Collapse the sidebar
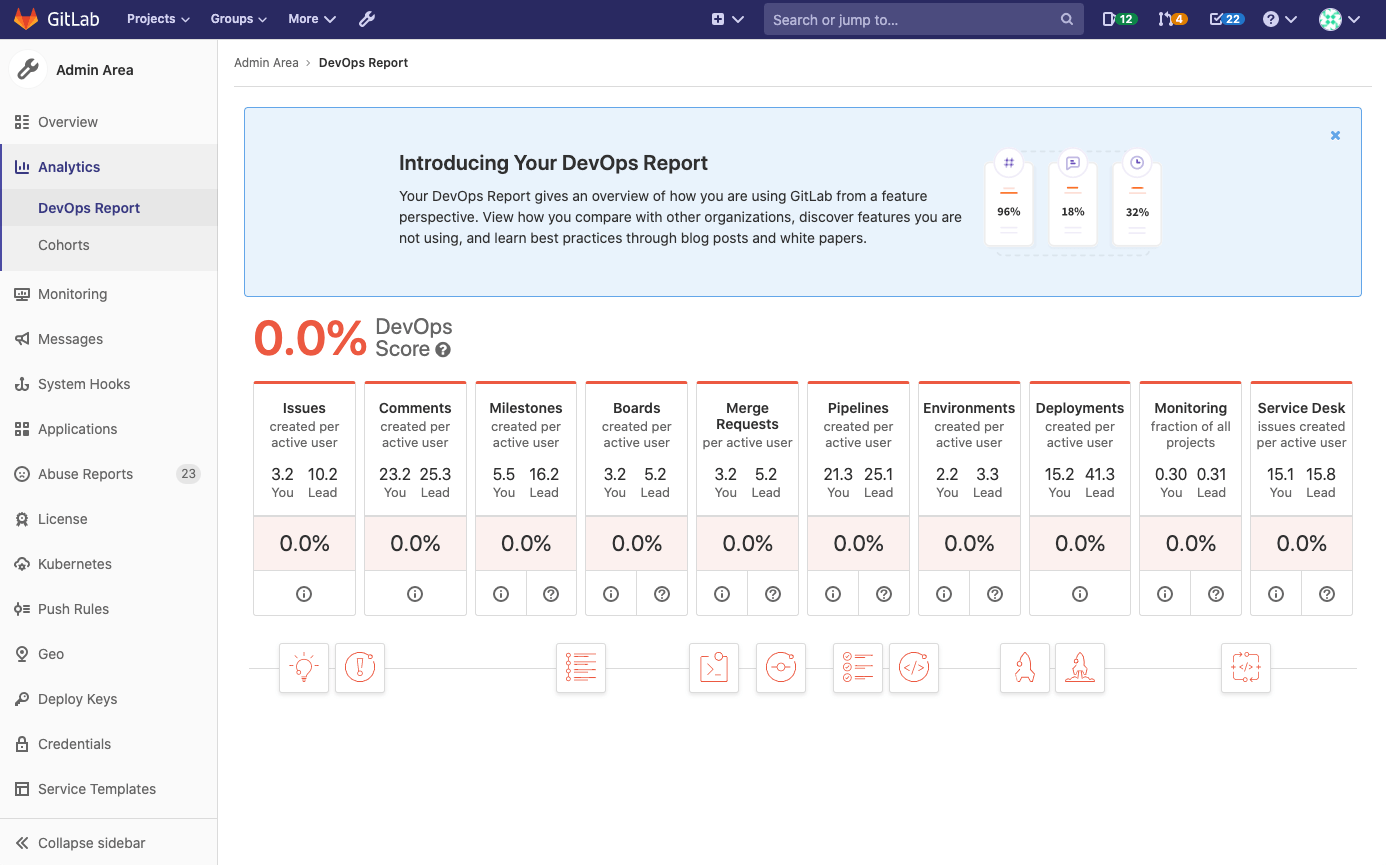 [x=91, y=843]
